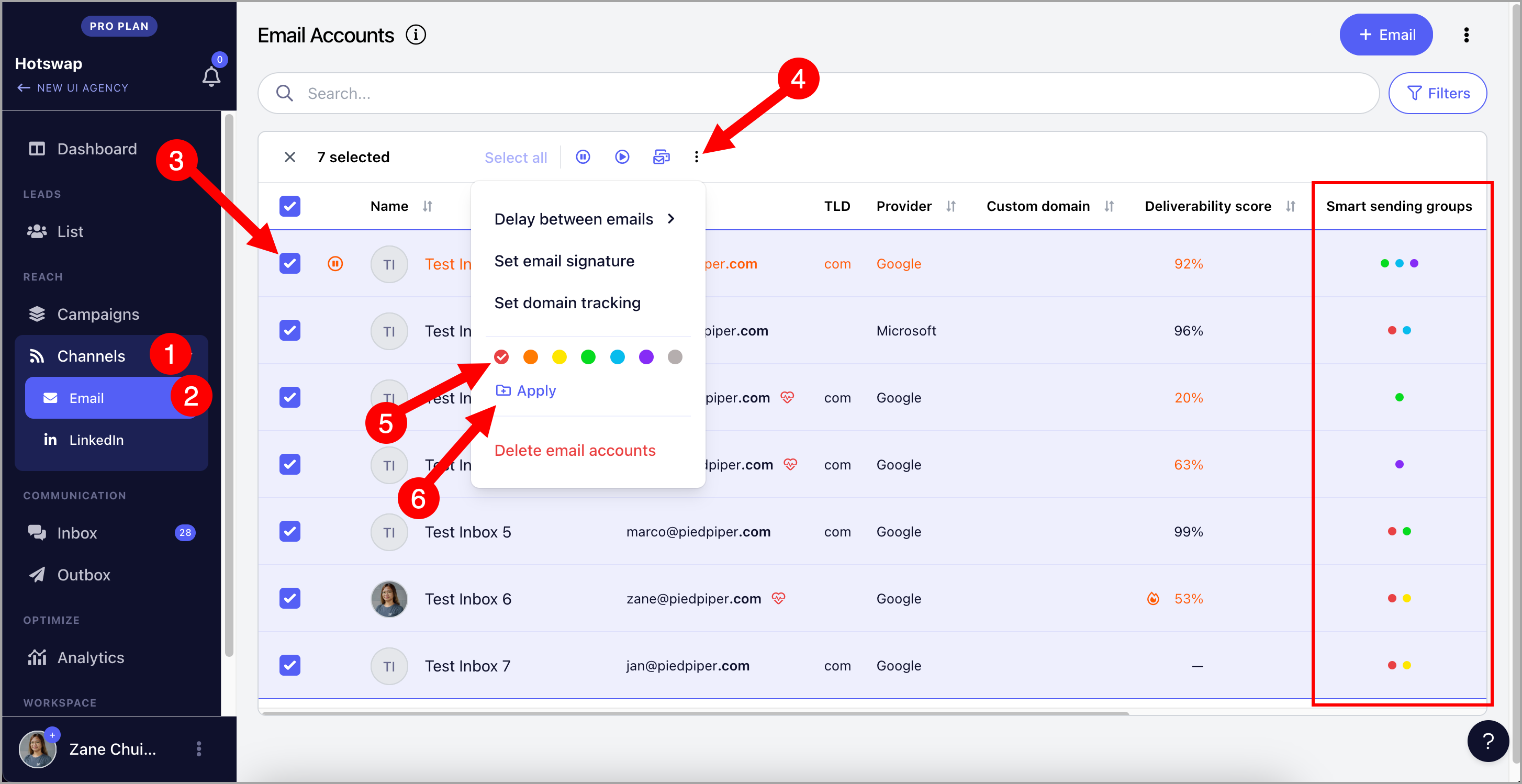Click the Test Inbox 6 avatar photo
The width and height of the screenshot is (1522, 784).
point(389,599)
